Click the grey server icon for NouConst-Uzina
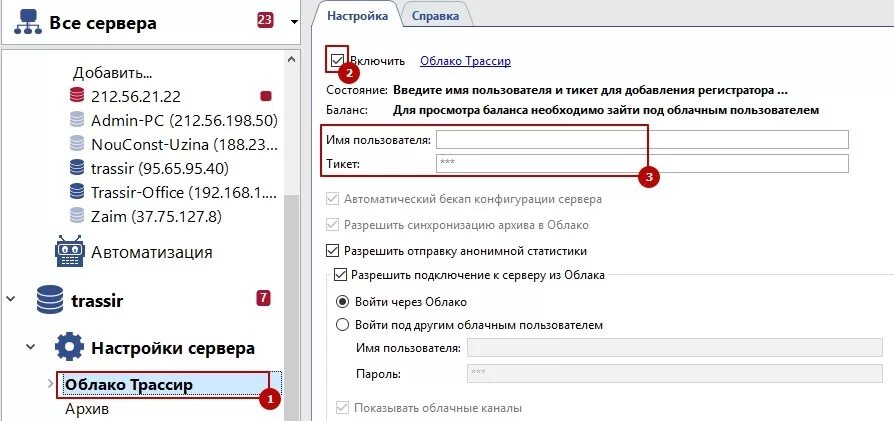 76,144
